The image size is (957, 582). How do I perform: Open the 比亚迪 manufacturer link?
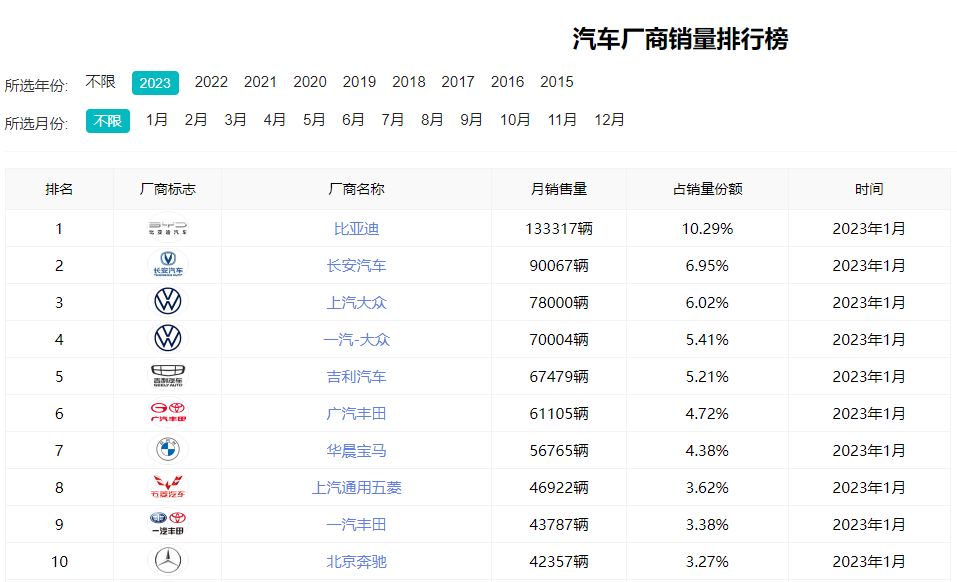356,229
